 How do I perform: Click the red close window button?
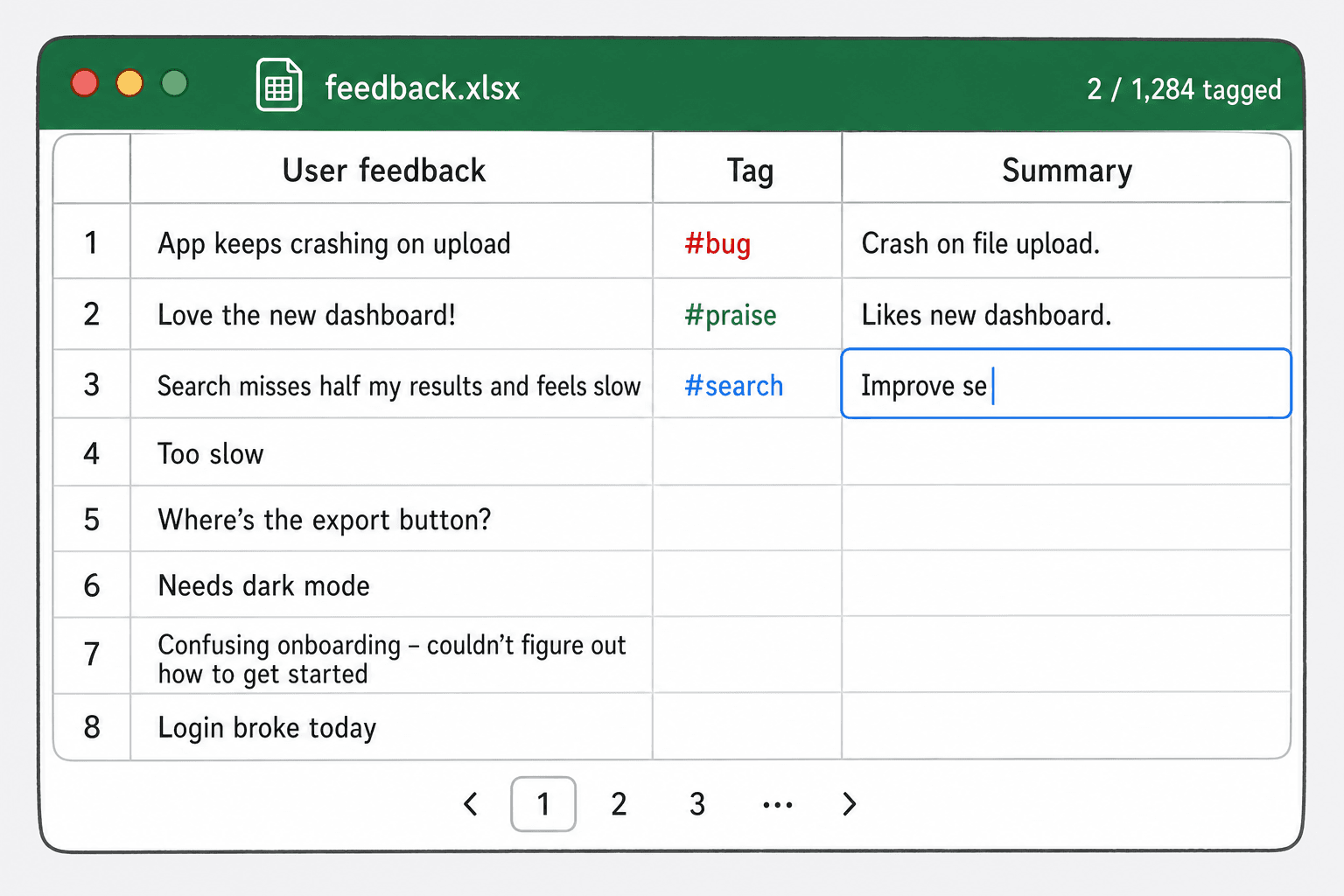[x=85, y=83]
